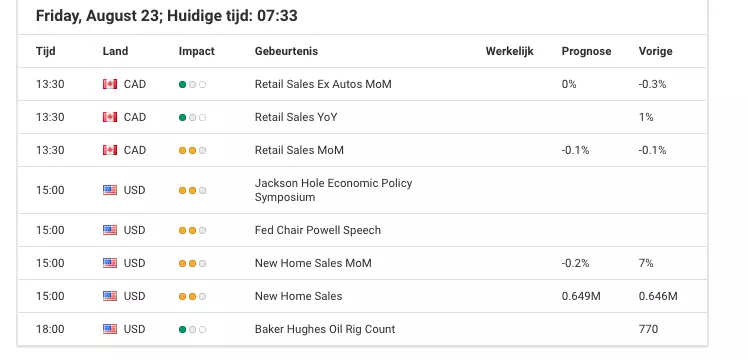This screenshot has width=748, height=360.
Task: Open the Fed Chair Powell Speech event
Action: pyautogui.click(x=318, y=230)
